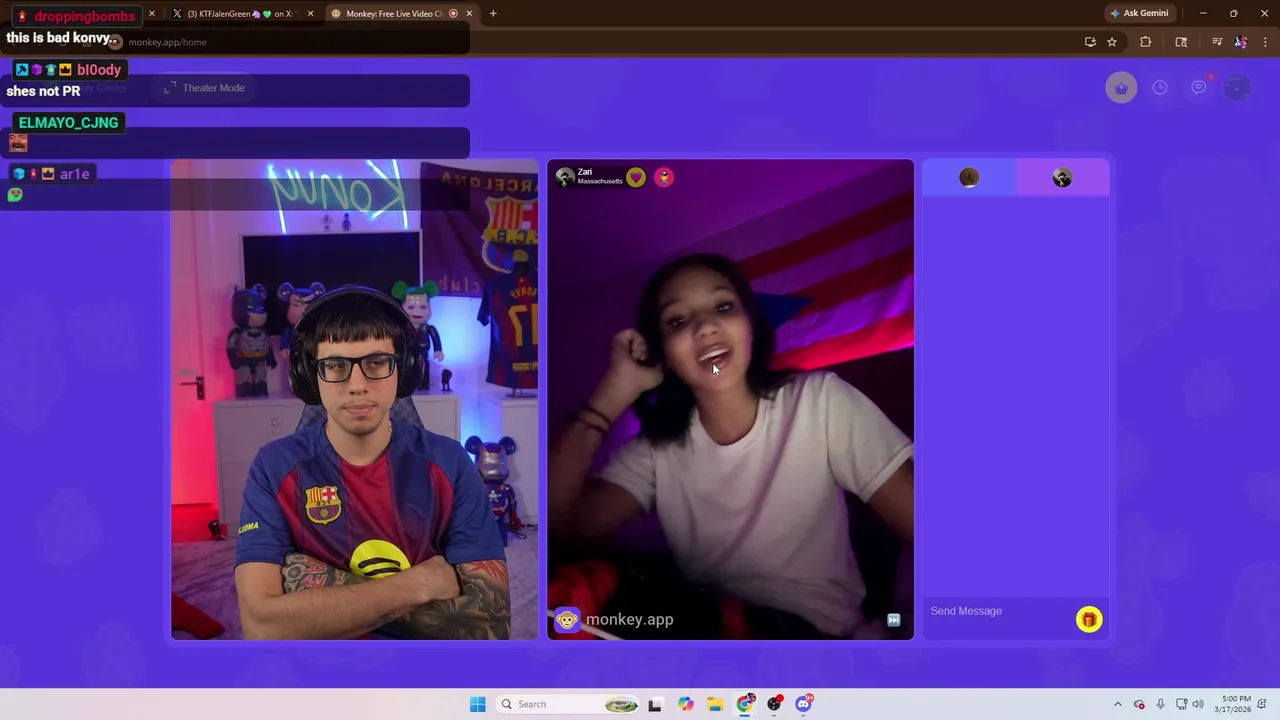This screenshot has height=720, width=1280.
Task: Click the heart badge next to Zari
Action: coord(636,178)
